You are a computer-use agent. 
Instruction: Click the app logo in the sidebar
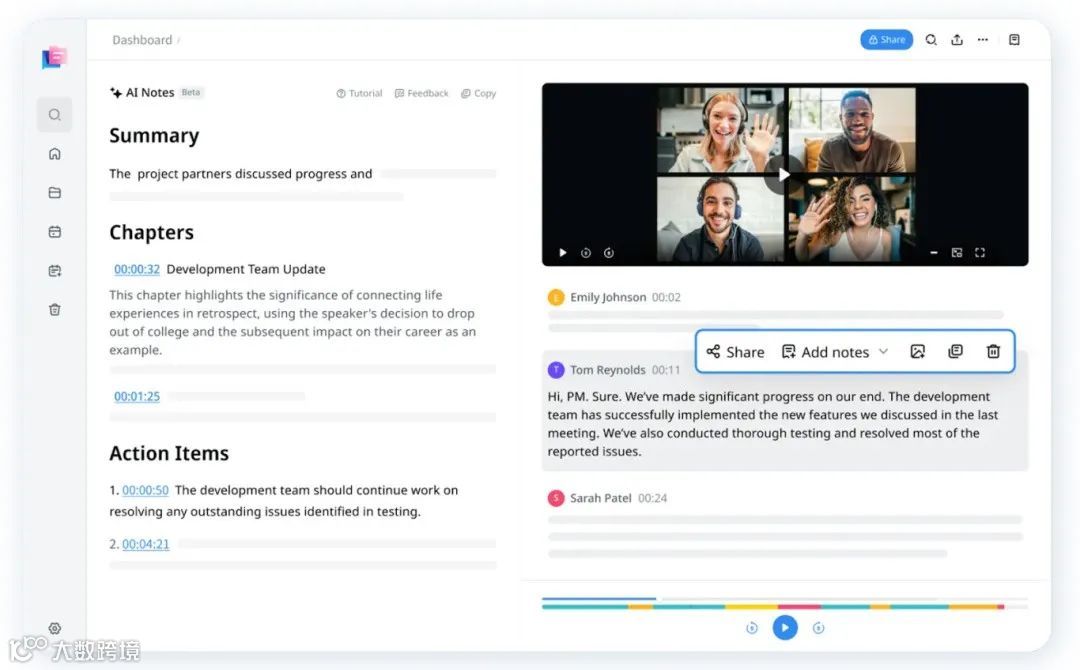pos(54,57)
